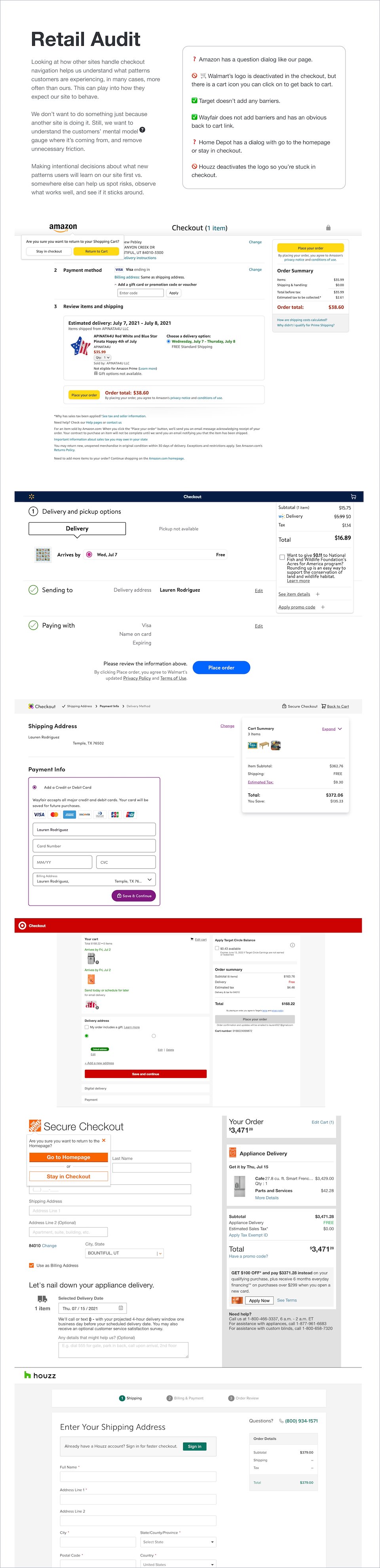Click the Home Depot logo
This screenshot has width=380, height=1568.
click(35, 1125)
